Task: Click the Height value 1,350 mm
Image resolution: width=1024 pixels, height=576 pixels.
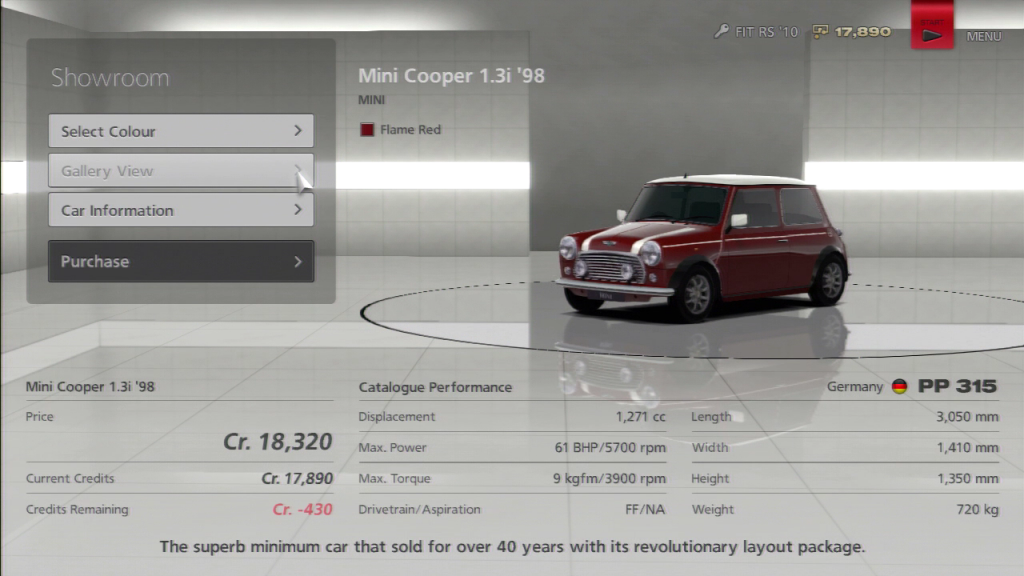Action: coord(968,479)
